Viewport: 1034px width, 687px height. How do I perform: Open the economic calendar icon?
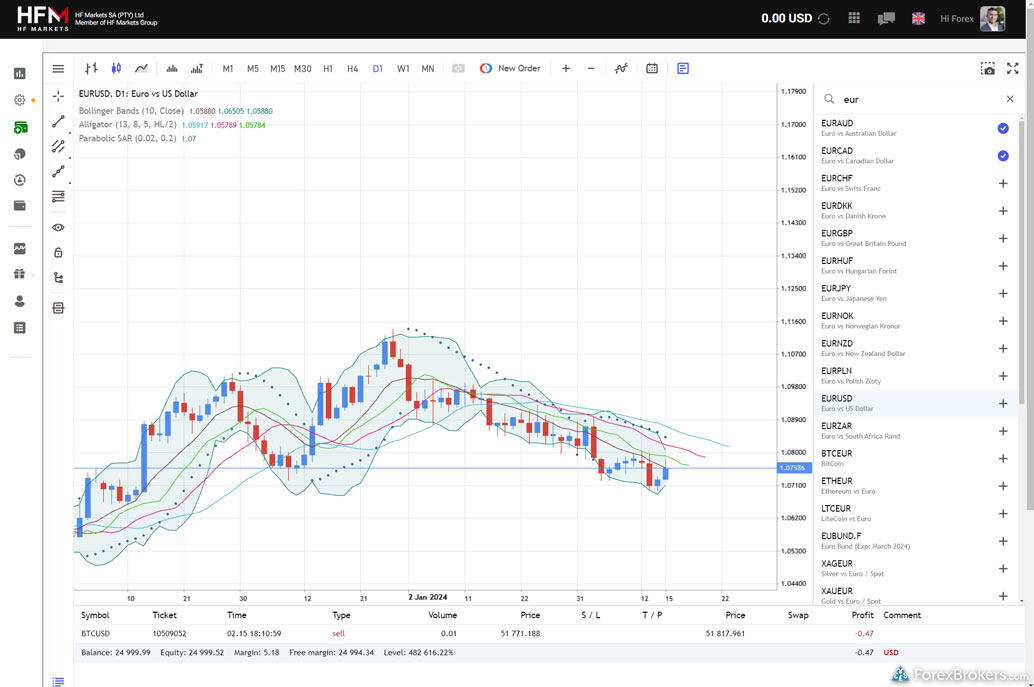652,68
